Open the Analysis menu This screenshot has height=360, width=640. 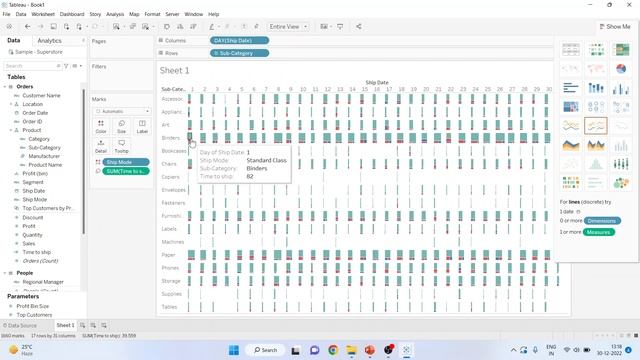pyautogui.click(x=115, y=14)
